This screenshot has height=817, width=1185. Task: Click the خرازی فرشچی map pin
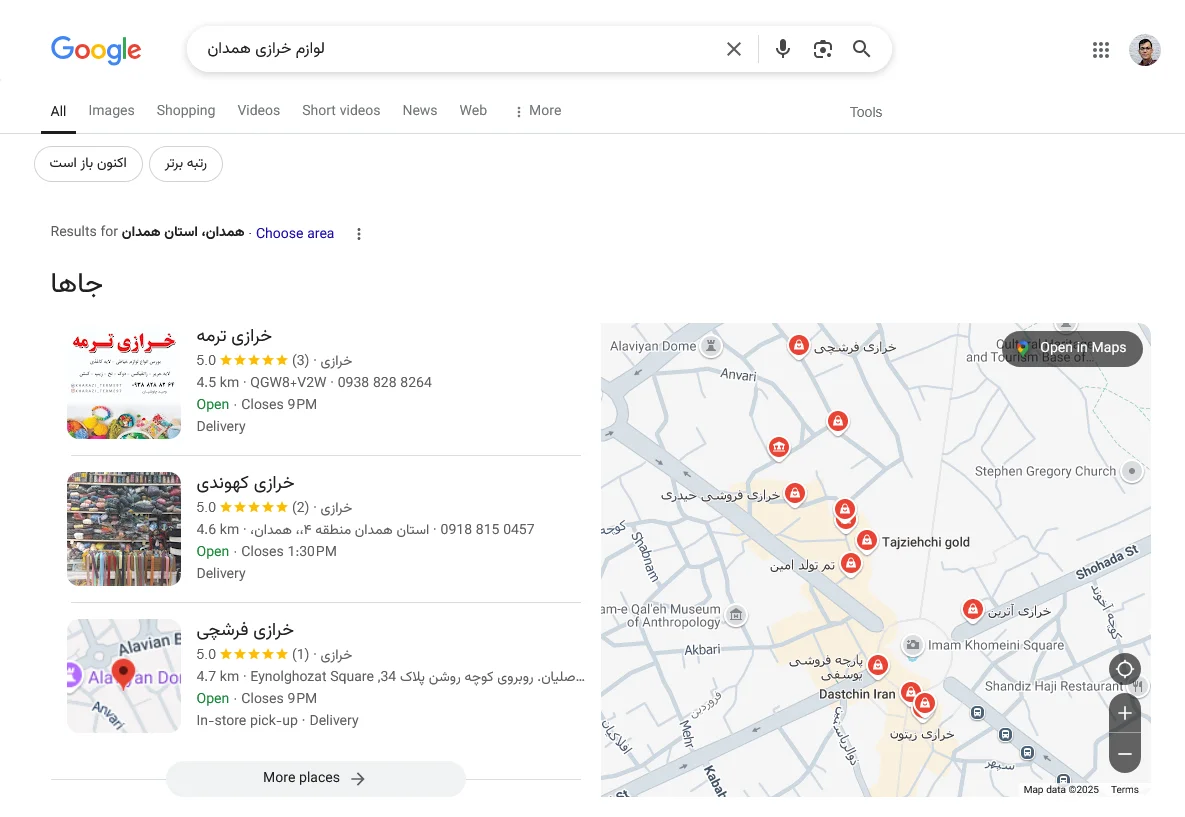(x=798, y=345)
